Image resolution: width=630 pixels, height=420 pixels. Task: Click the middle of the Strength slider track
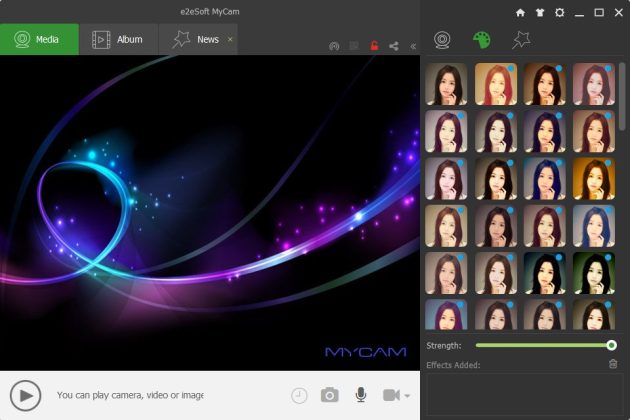pos(544,345)
